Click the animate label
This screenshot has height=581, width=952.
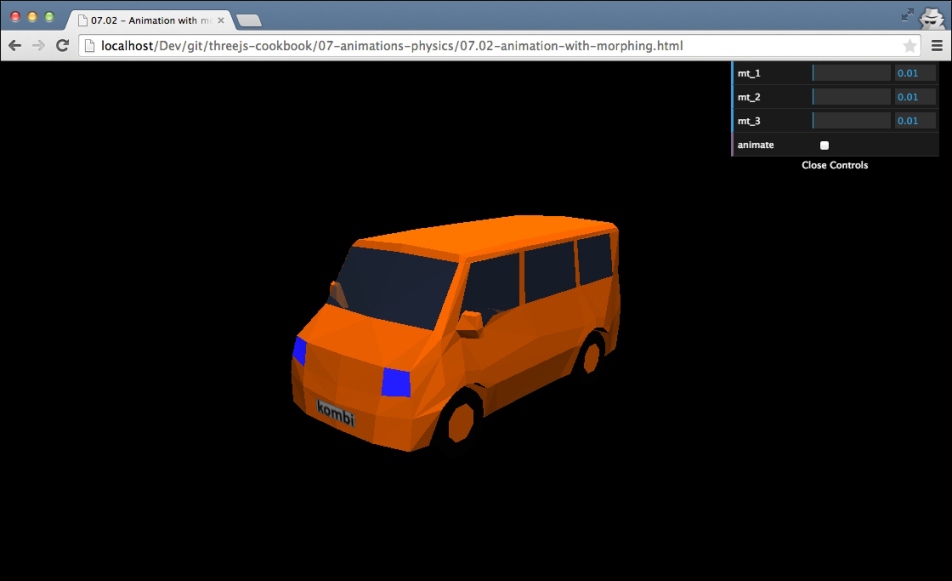[x=755, y=144]
